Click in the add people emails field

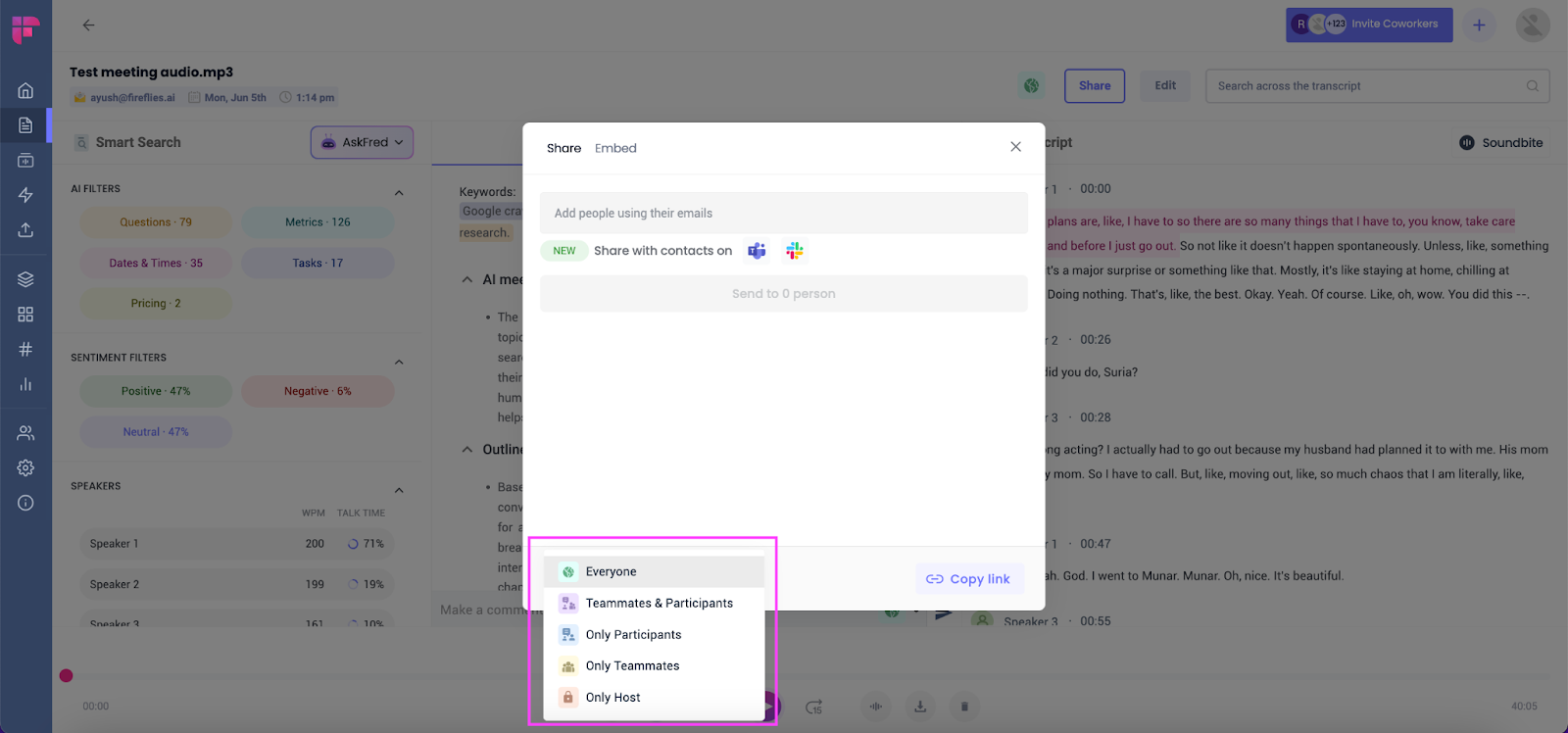pos(783,214)
